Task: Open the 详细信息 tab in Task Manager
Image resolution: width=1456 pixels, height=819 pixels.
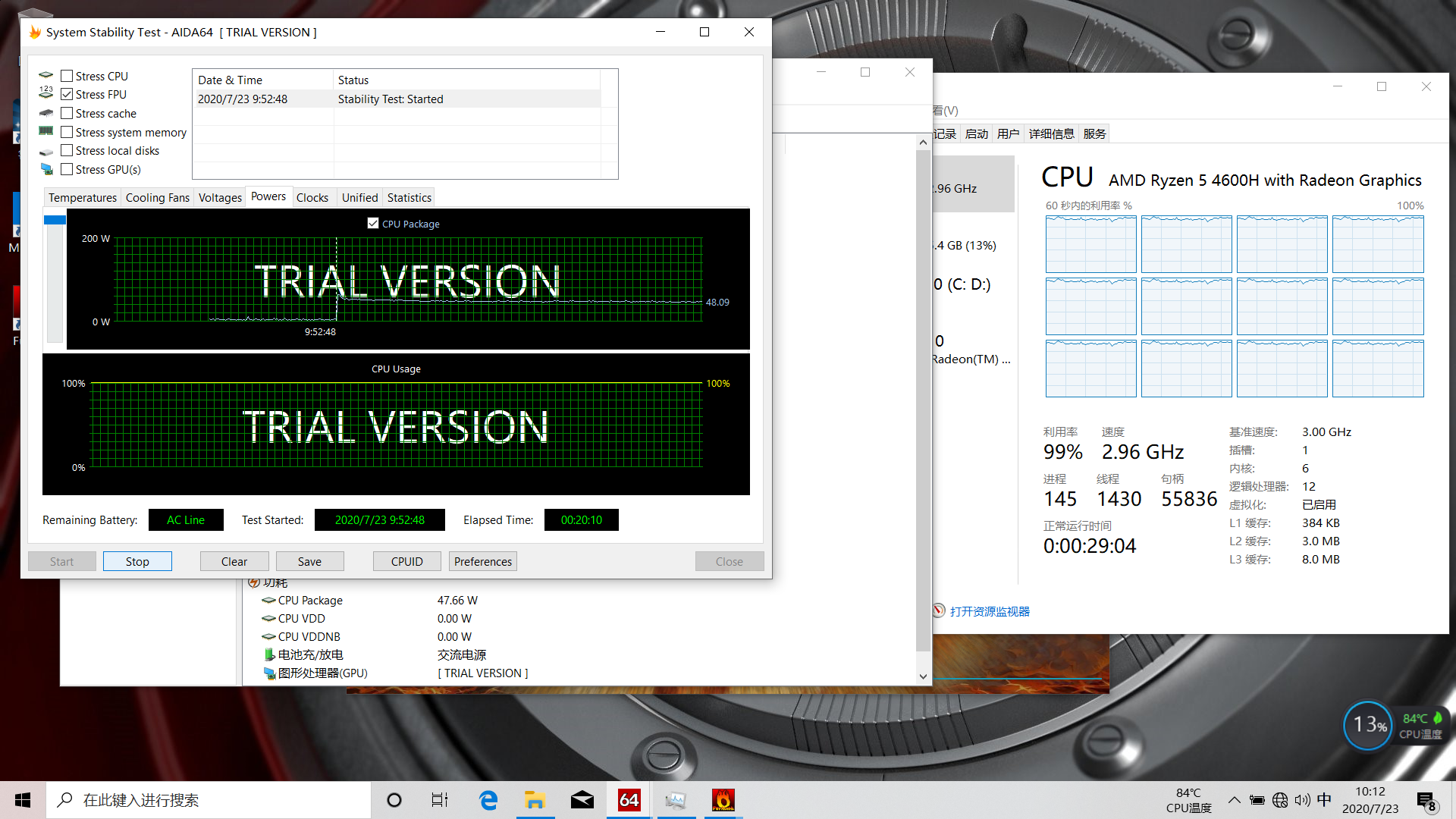Action: [1051, 133]
